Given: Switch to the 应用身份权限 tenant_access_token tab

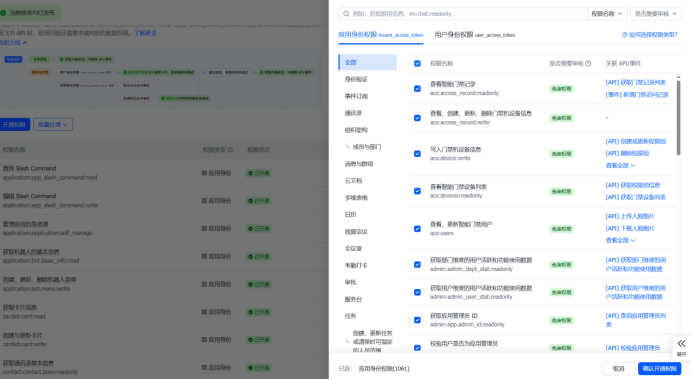Looking at the screenshot, I should [x=380, y=34].
